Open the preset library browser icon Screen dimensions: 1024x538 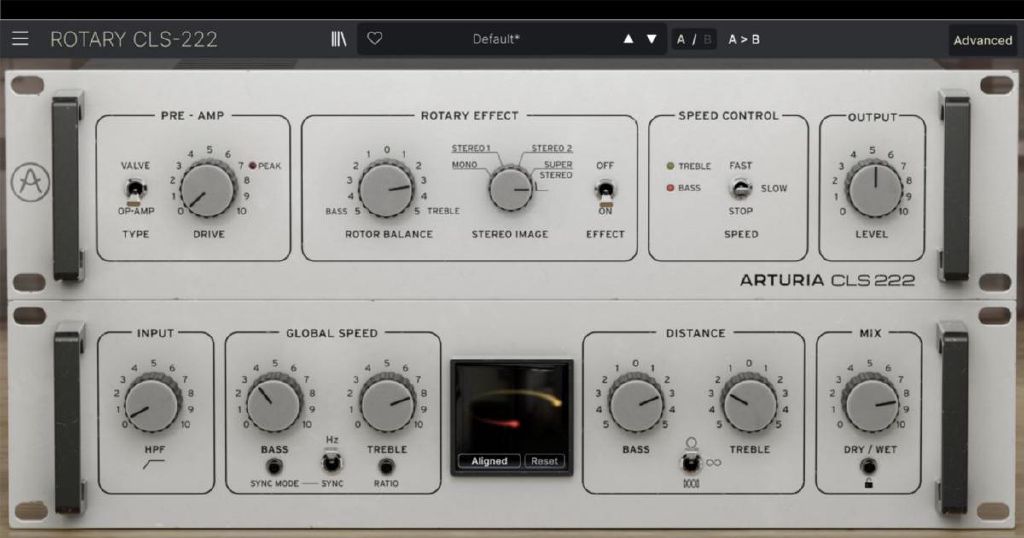[x=338, y=39]
